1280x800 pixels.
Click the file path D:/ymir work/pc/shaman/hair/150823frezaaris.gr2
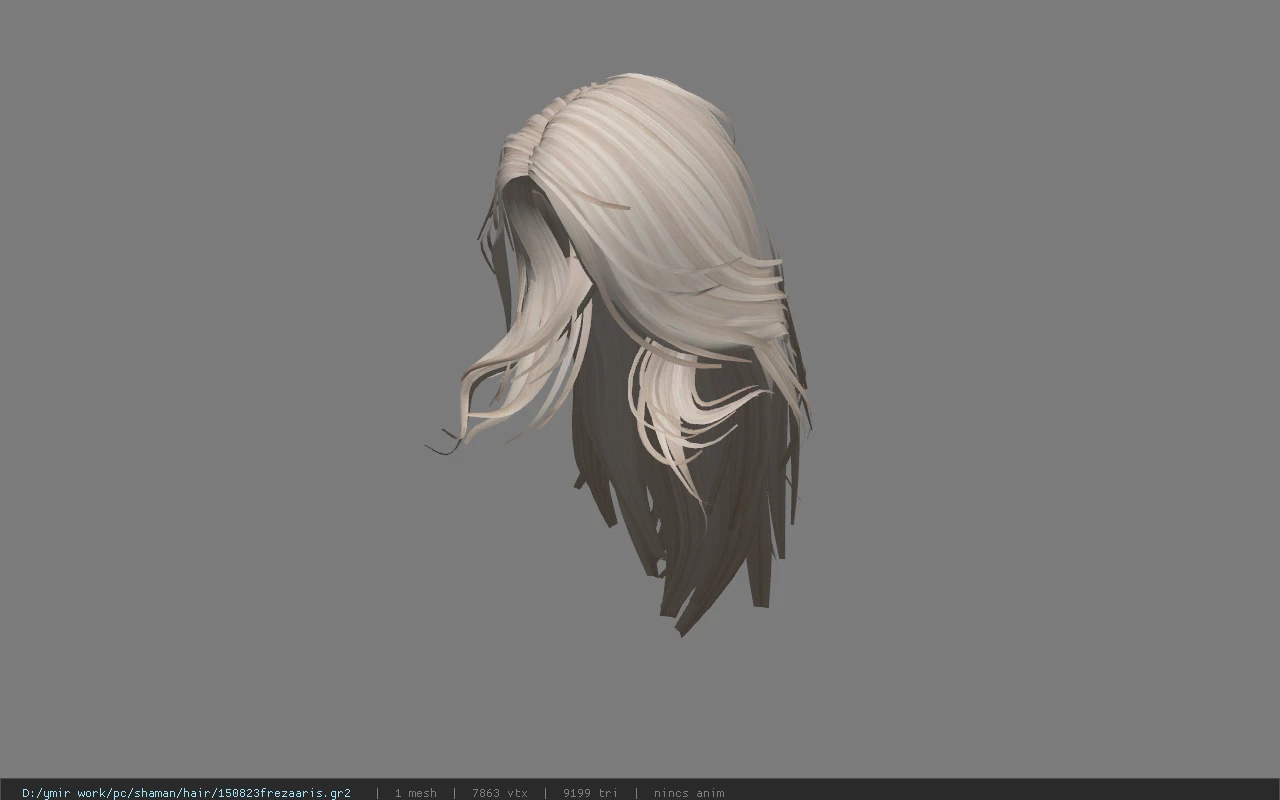186,793
